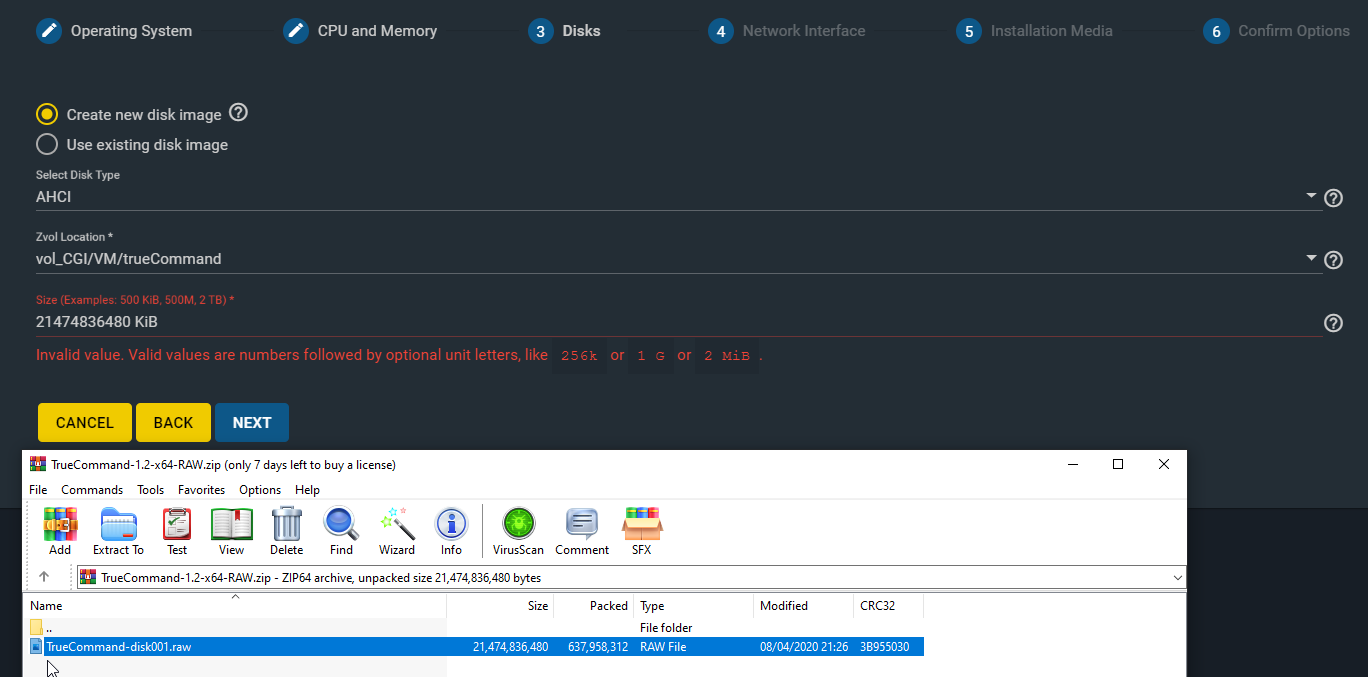
Task: Click the Operating System step pencil icon
Action: click(x=49, y=31)
